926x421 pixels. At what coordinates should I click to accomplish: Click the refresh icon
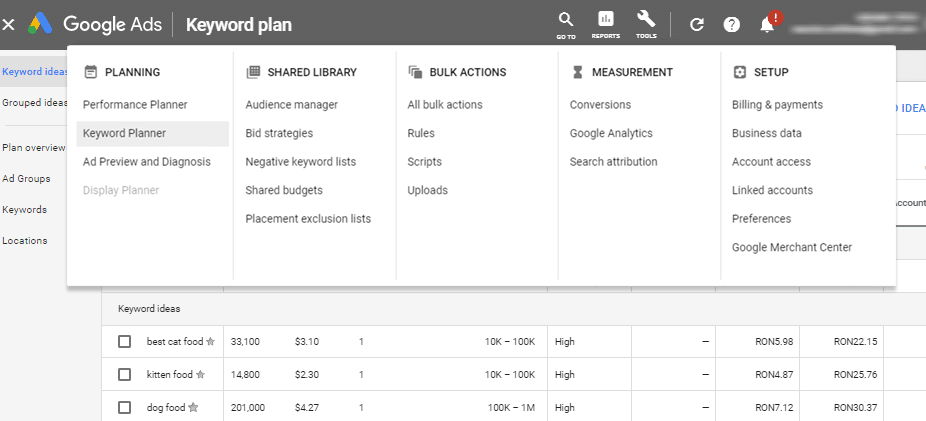tap(697, 25)
